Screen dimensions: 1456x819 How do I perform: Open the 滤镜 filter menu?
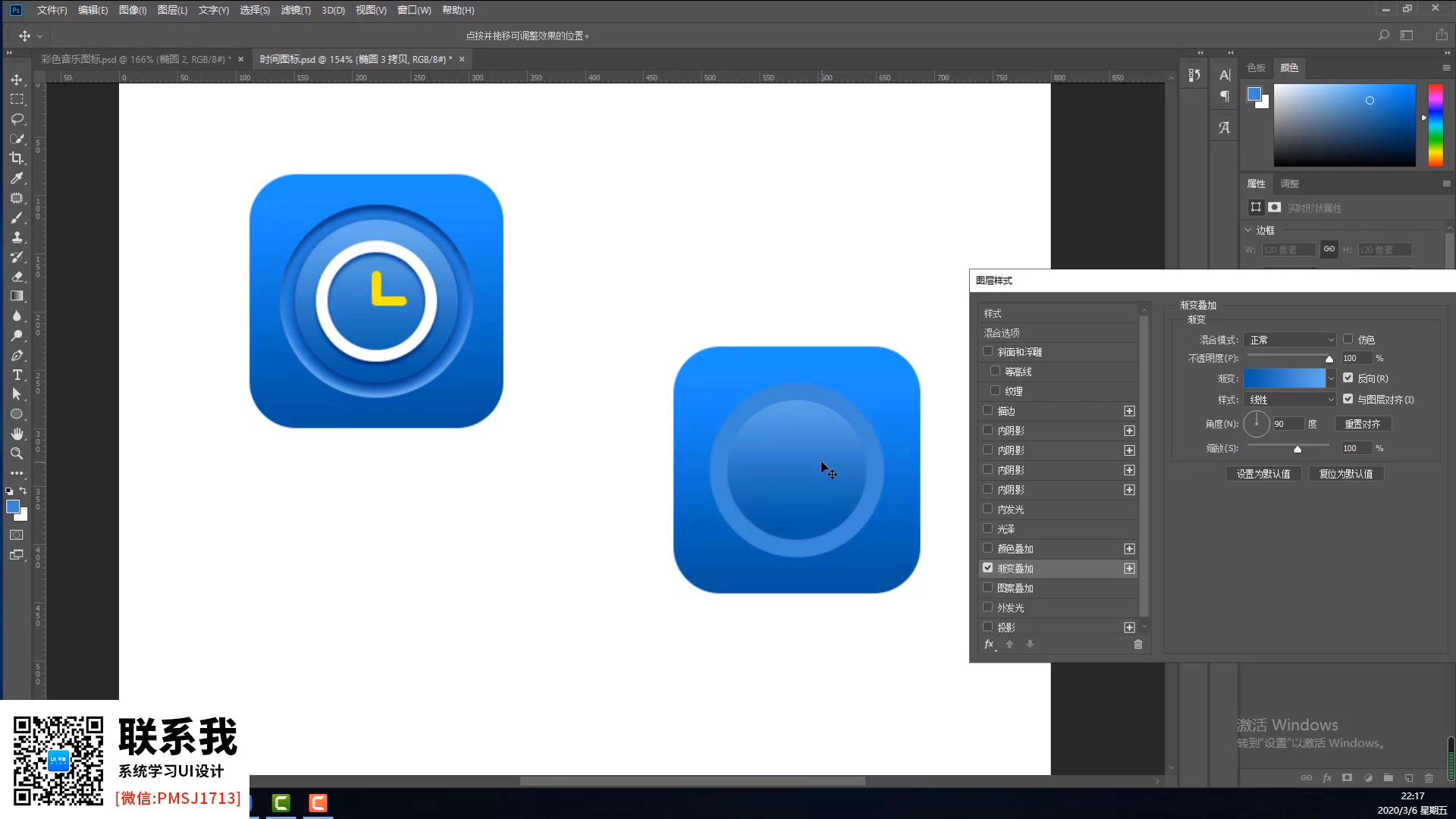(295, 10)
